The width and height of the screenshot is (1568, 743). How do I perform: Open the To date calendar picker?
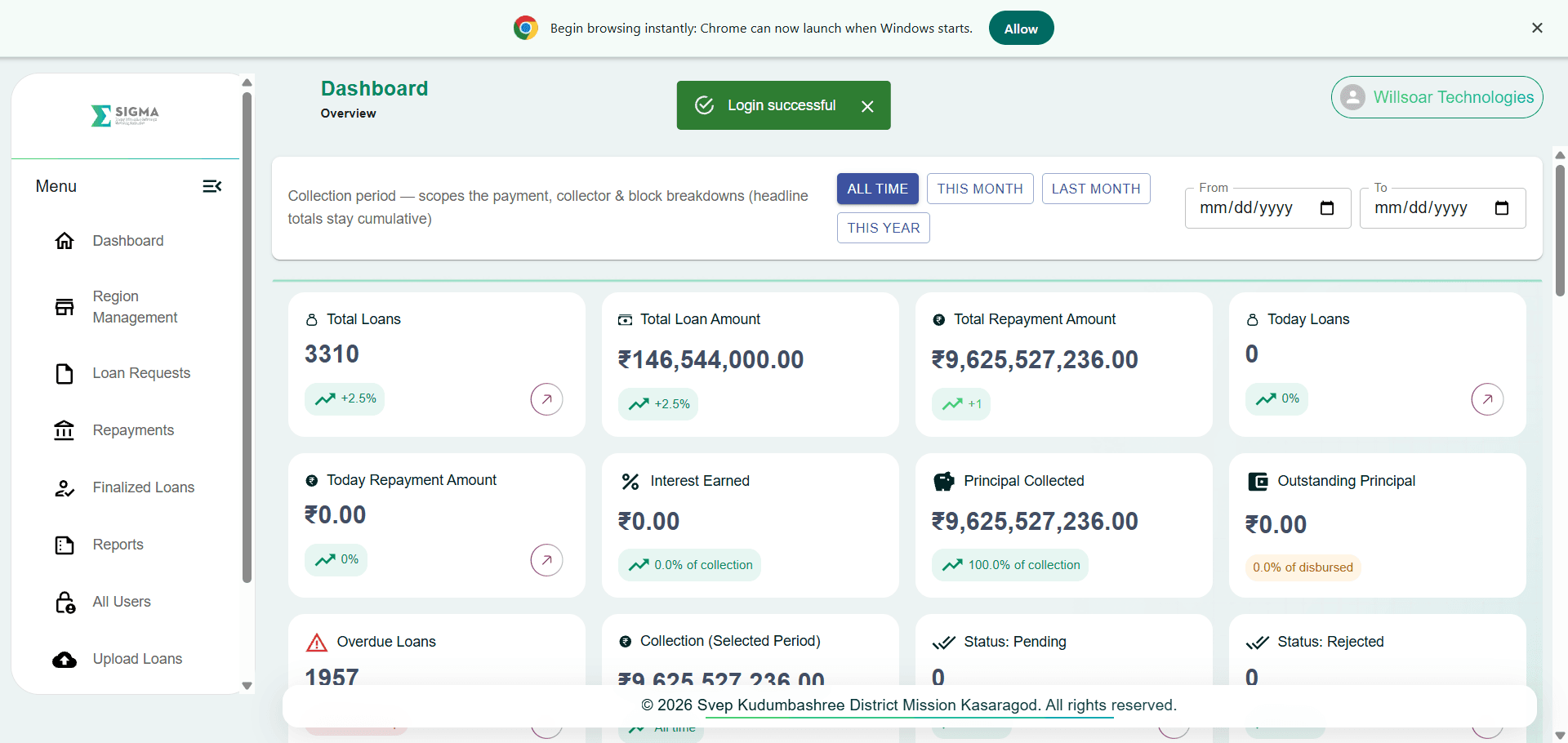point(1502,208)
